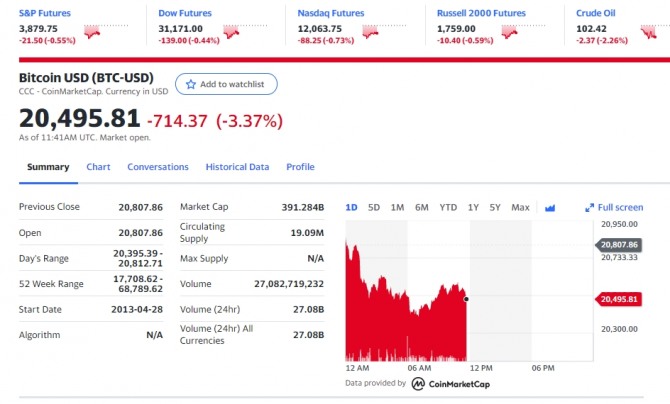Click the red 20,495.81 price marker on chart
The width and height of the screenshot is (670, 404).
point(620,298)
